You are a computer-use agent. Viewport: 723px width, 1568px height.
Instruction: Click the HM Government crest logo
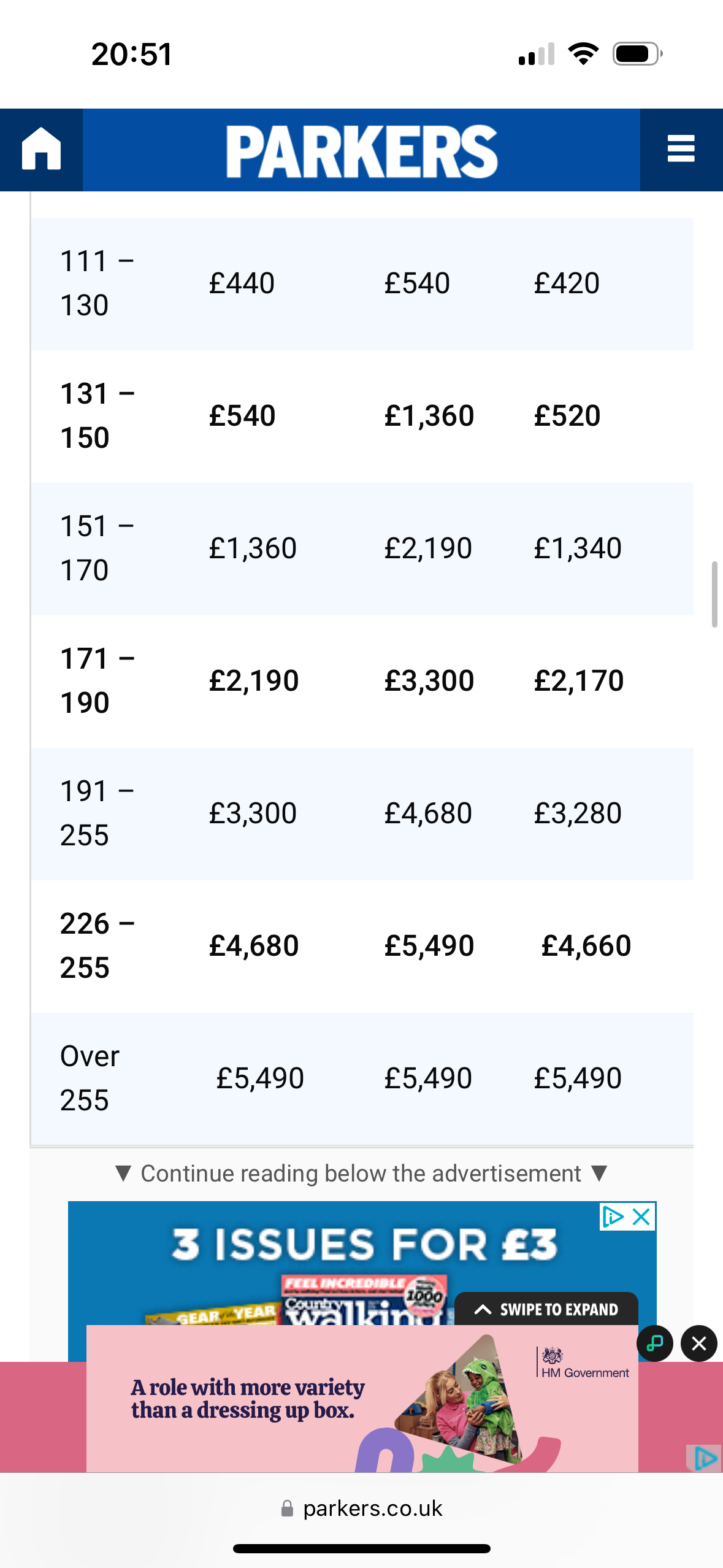click(x=553, y=1356)
